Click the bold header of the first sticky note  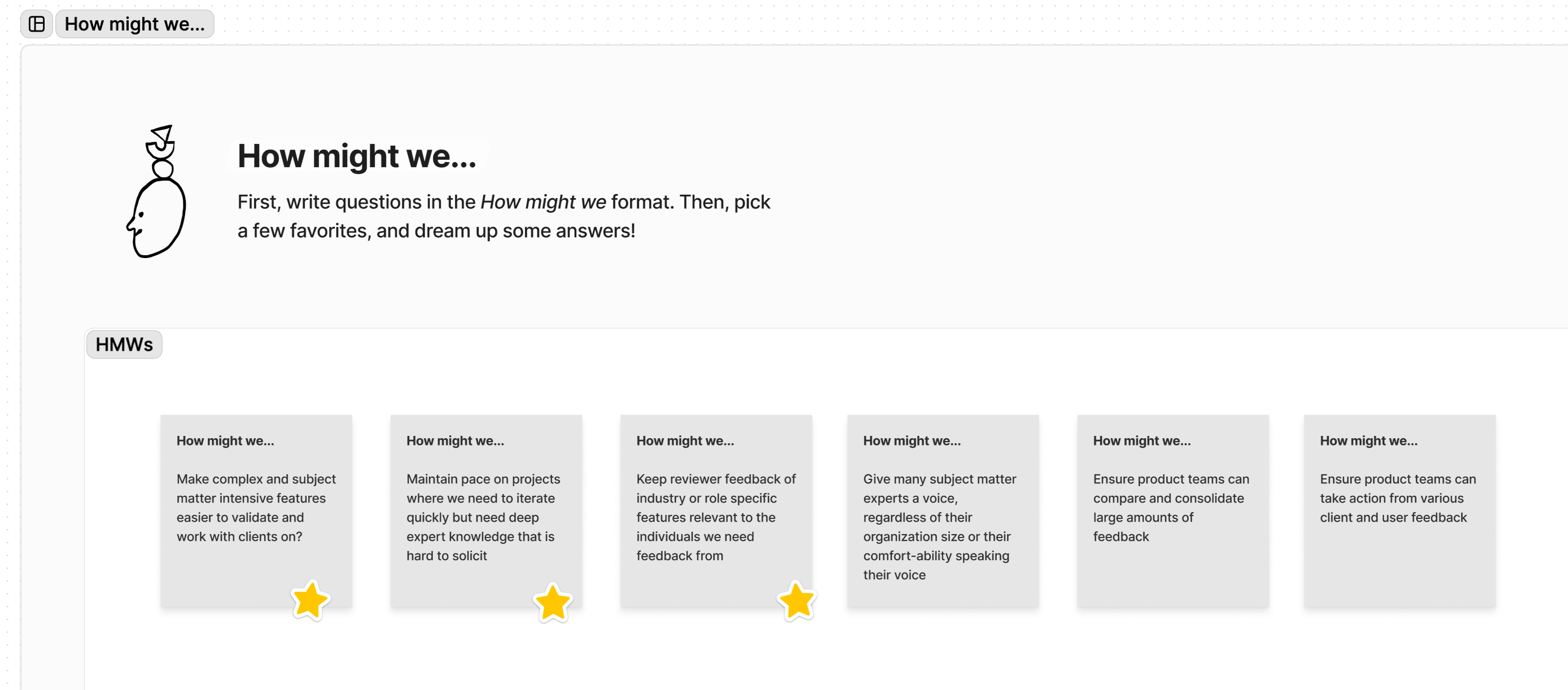click(225, 441)
